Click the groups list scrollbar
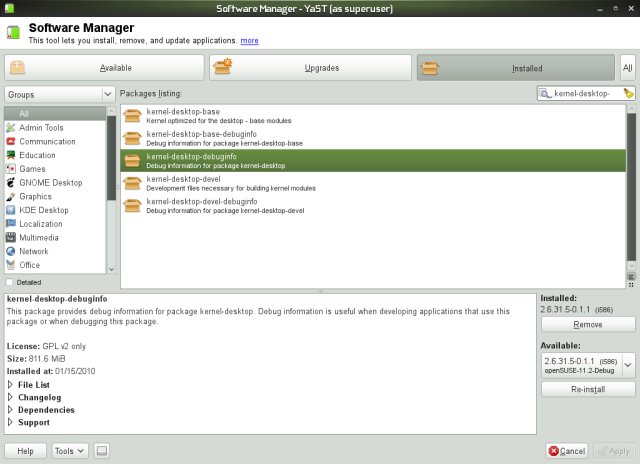This screenshot has width=640, height=464. [111, 158]
